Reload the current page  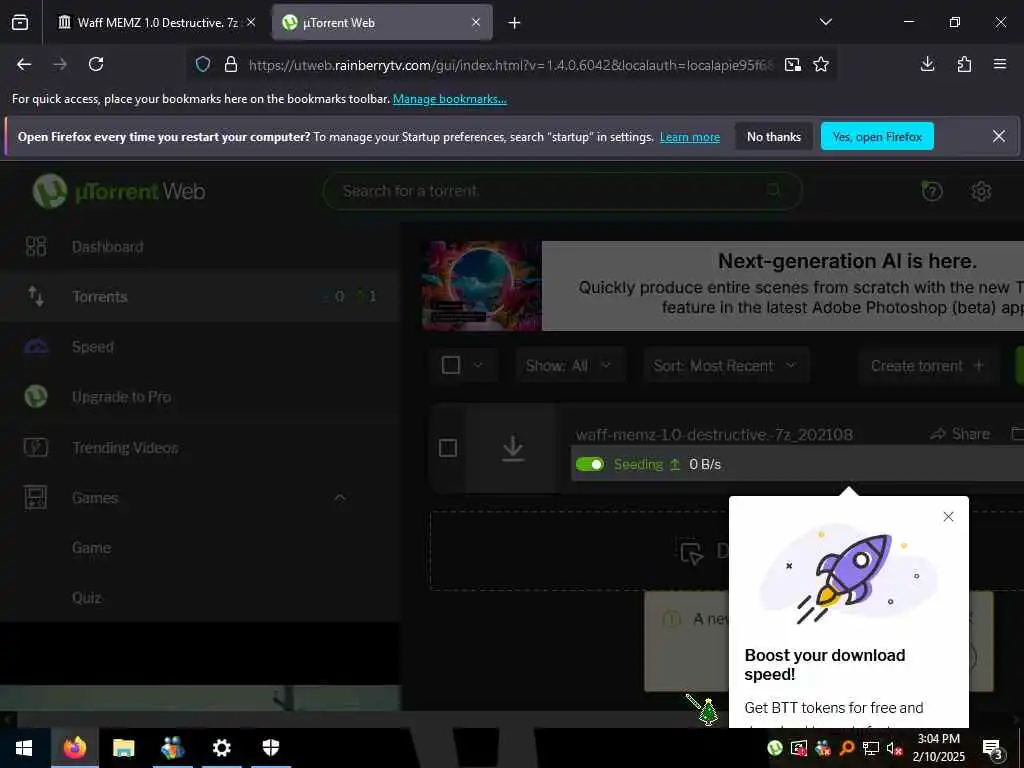point(96,64)
